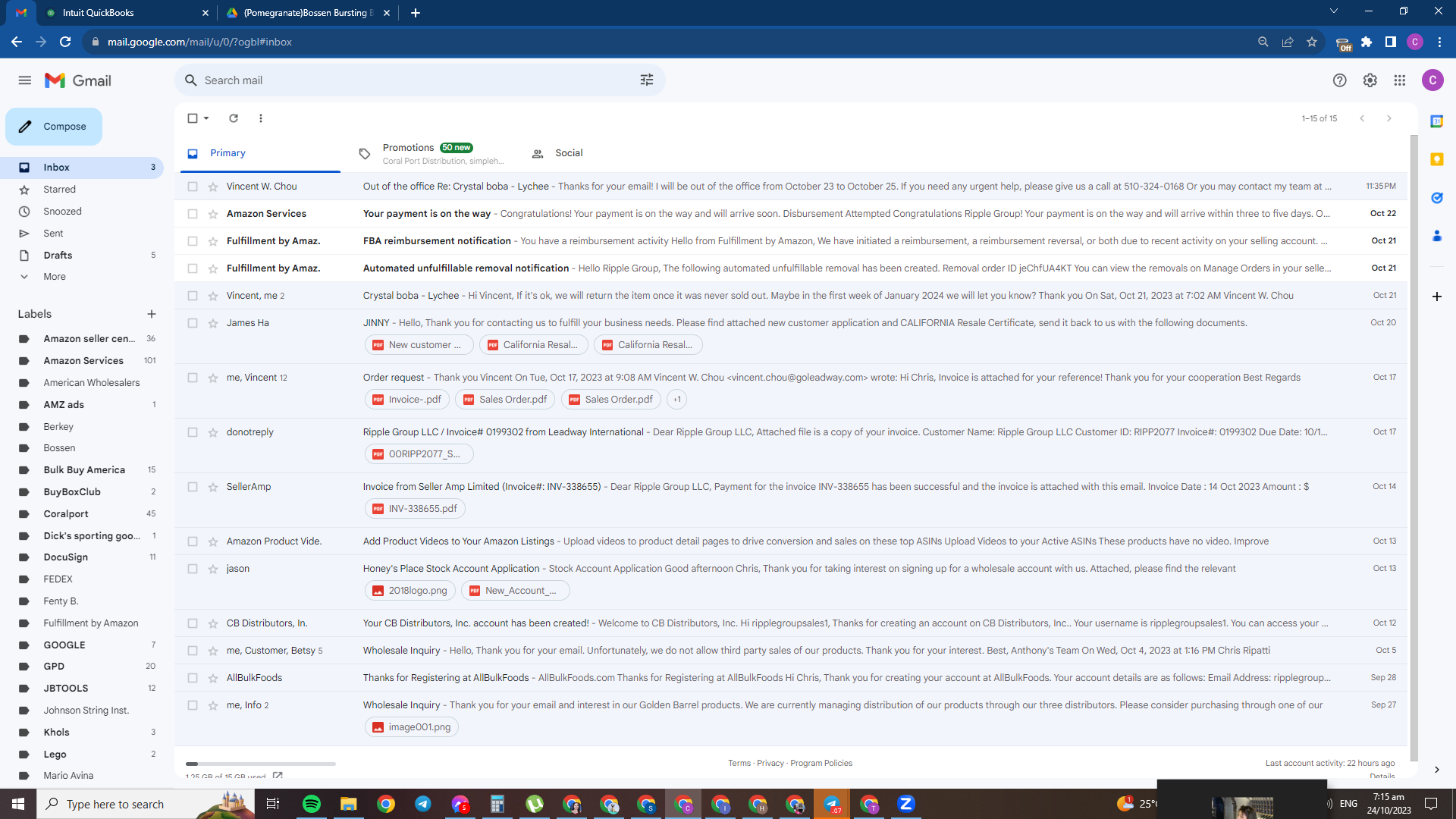
Task: Select the Amazon Services email checkbox
Action: (x=193, y=214)
